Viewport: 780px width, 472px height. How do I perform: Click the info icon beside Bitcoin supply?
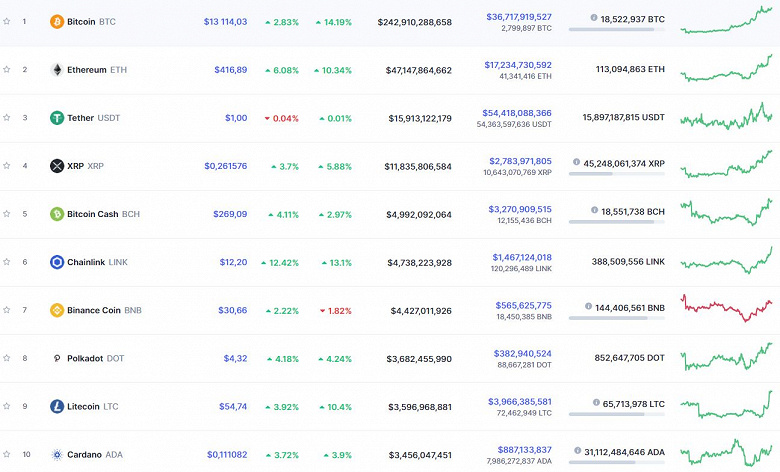594,18
